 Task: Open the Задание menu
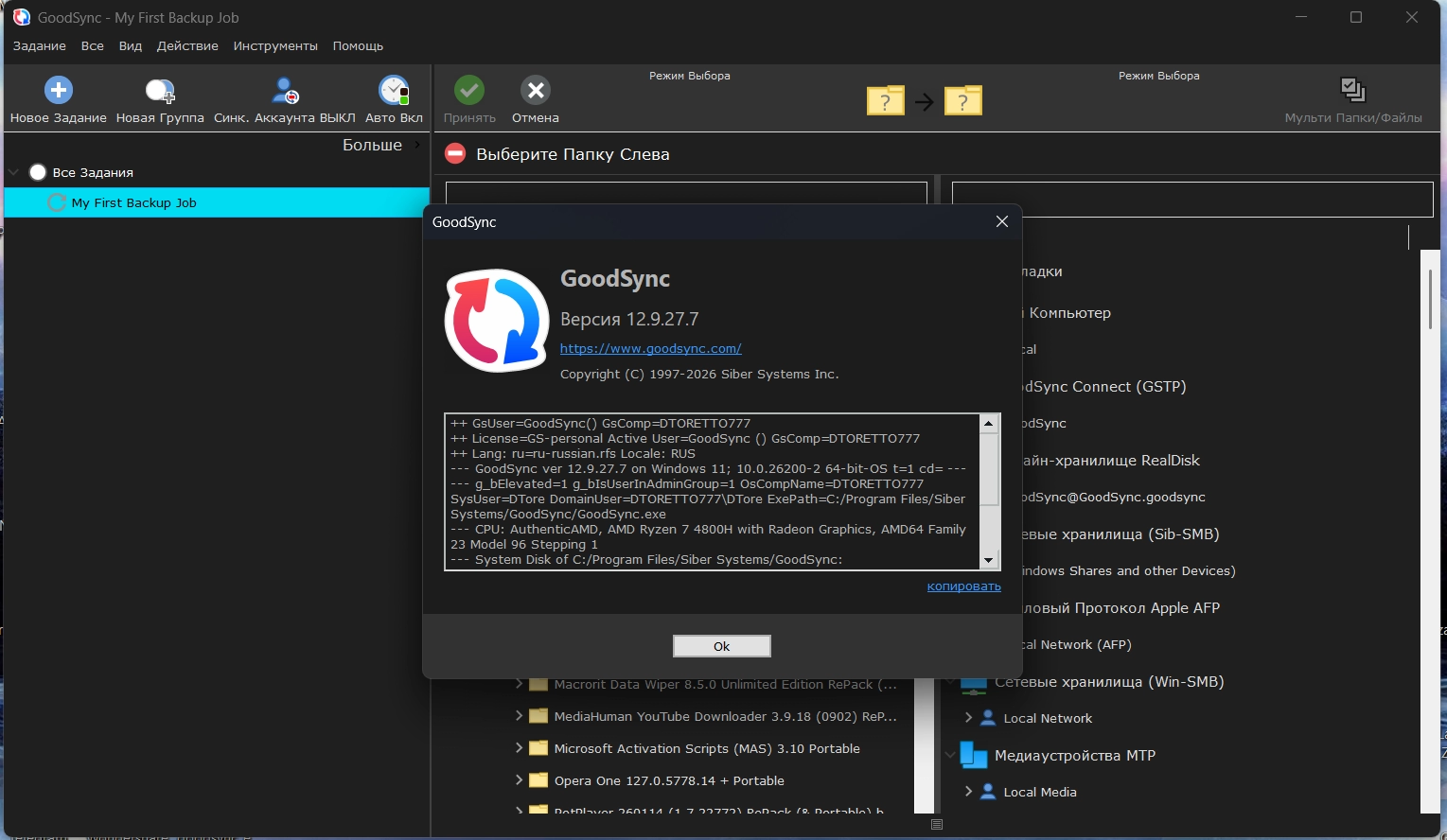40,45
